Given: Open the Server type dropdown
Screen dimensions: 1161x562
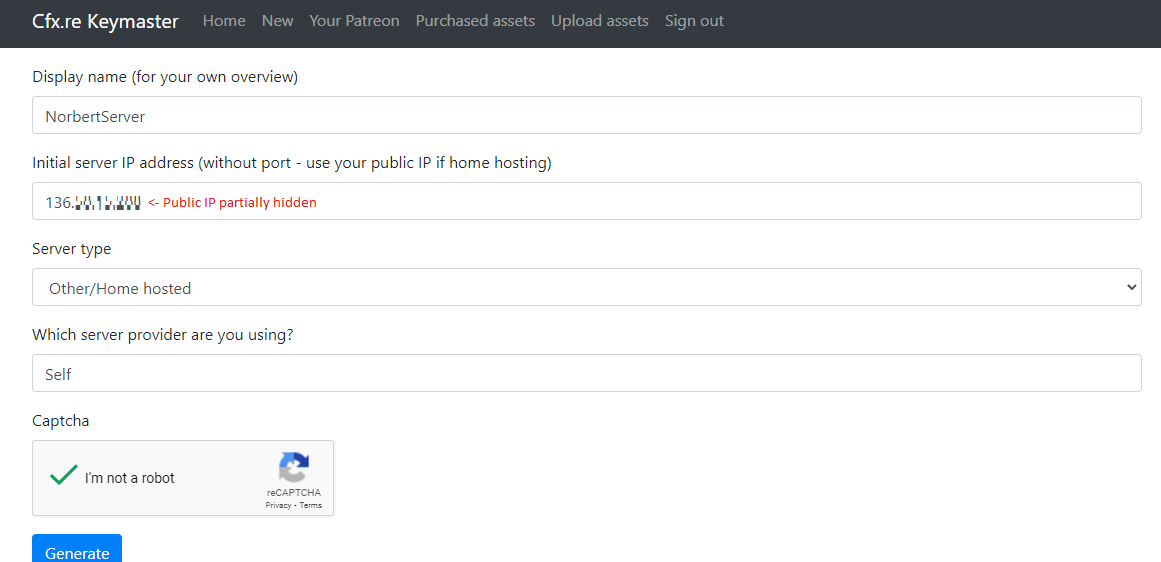Looking at the screenshot, I should 586,288.
